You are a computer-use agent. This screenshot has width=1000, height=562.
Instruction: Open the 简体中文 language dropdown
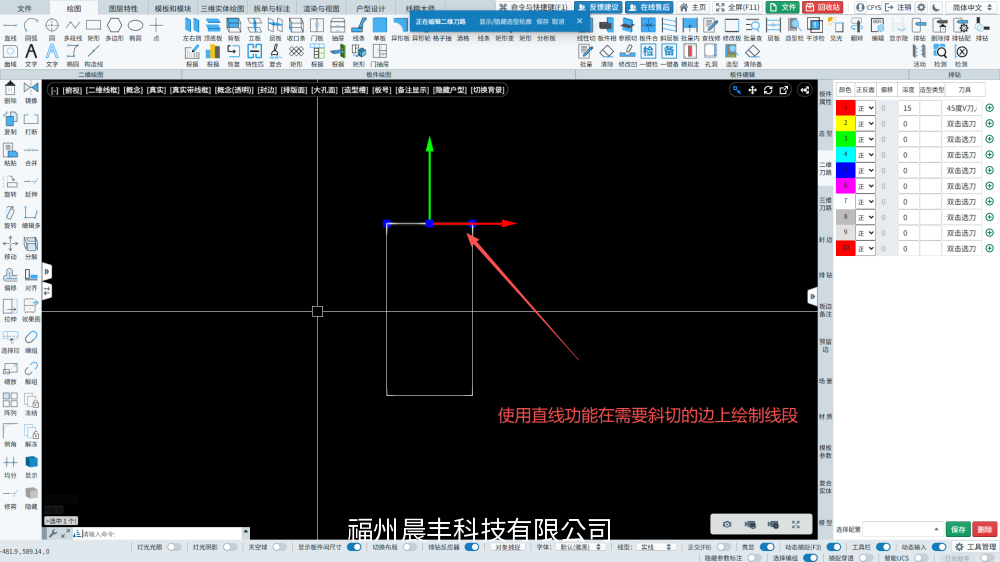click(x=971, y=7)
